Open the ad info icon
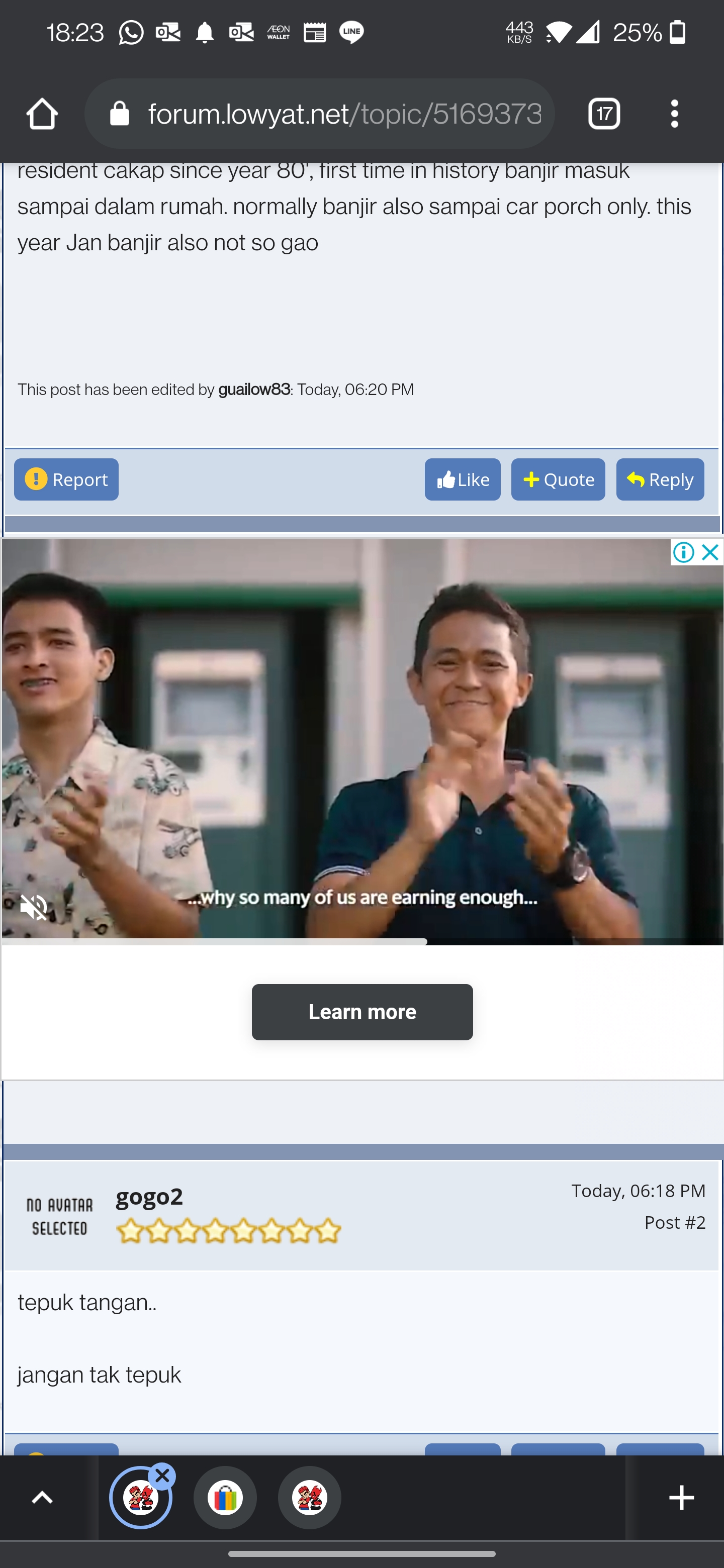The height and width of the screenshot is (1568, 724). [684, 552]
